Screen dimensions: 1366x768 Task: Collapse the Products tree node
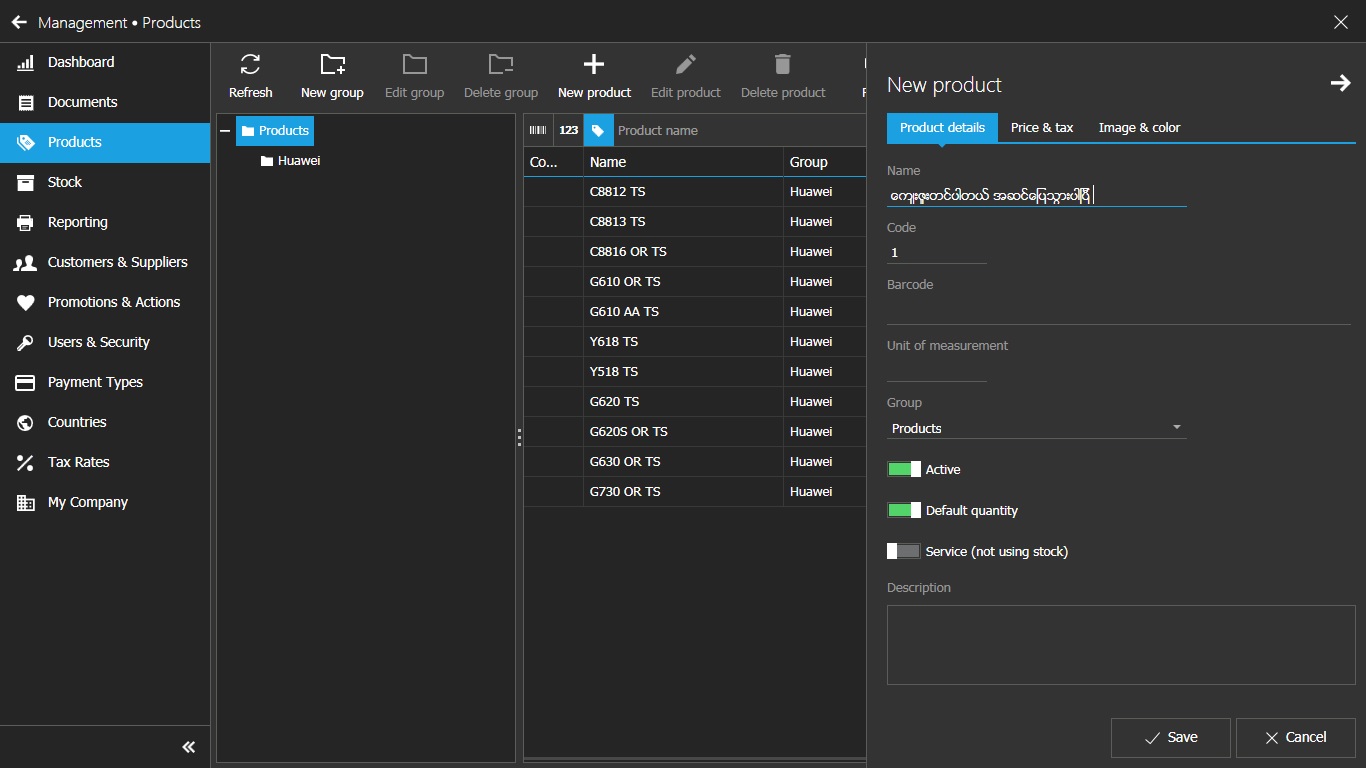pos(225,131)
